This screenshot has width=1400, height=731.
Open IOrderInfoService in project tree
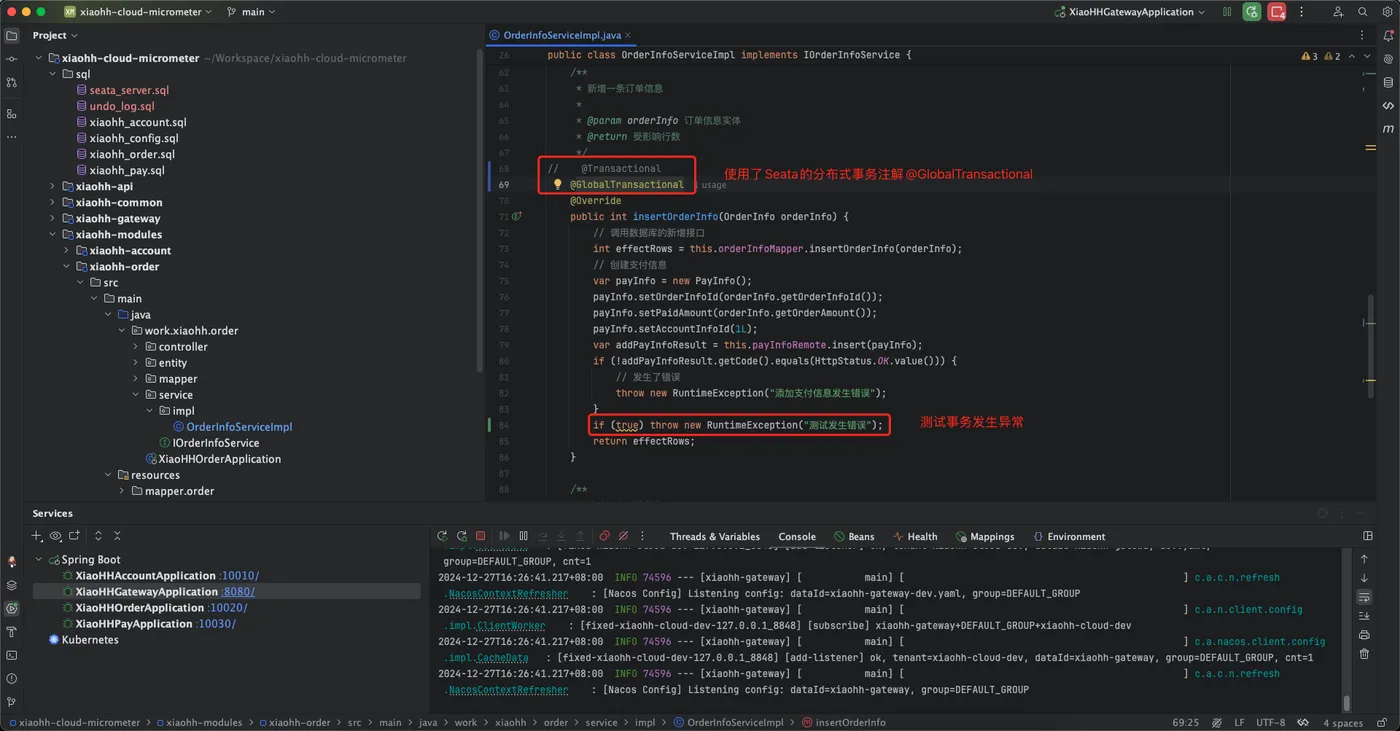point(215,443)
